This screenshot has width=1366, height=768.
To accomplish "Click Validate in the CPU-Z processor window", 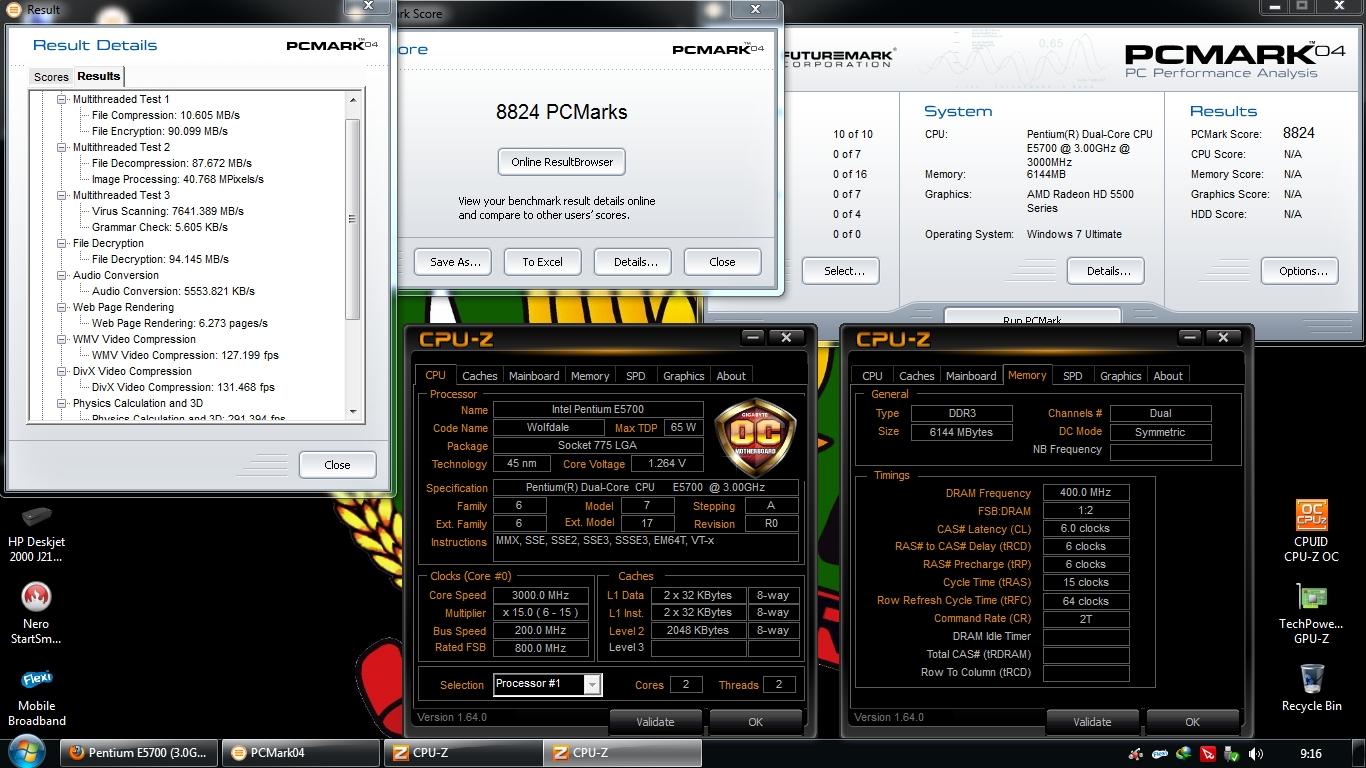I will (655, 722).
